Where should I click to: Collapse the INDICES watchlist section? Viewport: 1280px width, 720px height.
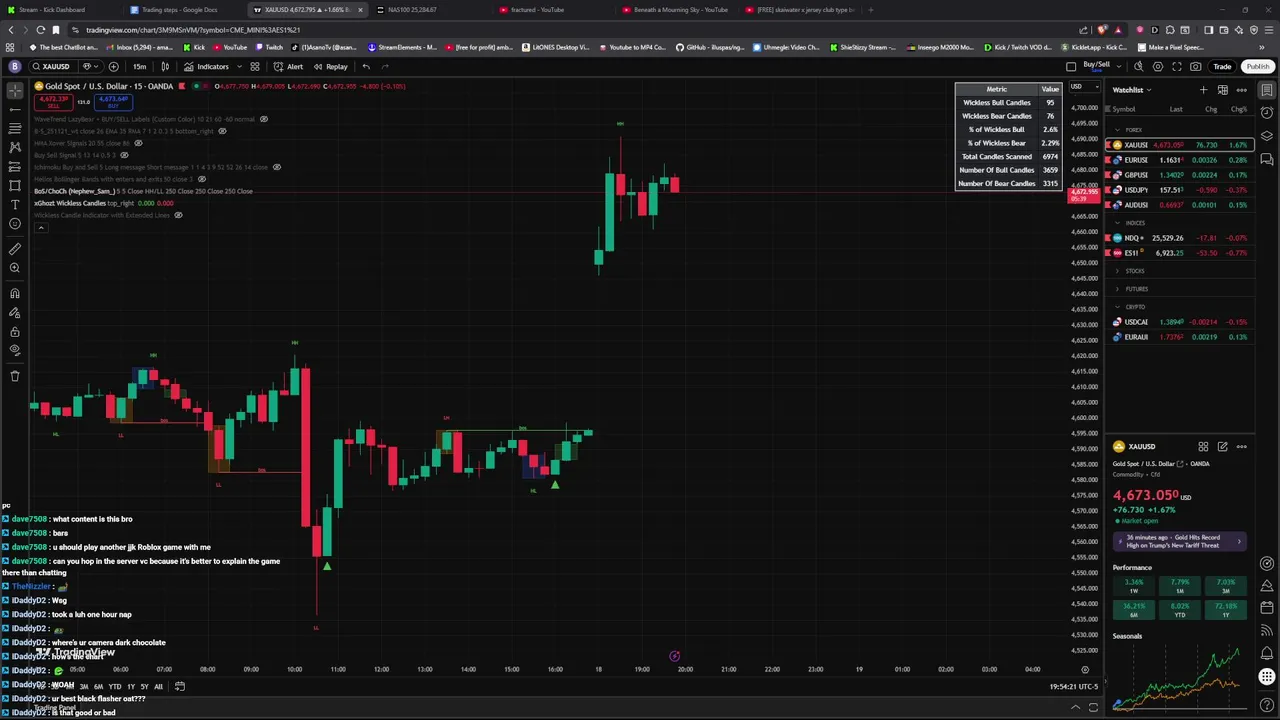(1117, 223)
